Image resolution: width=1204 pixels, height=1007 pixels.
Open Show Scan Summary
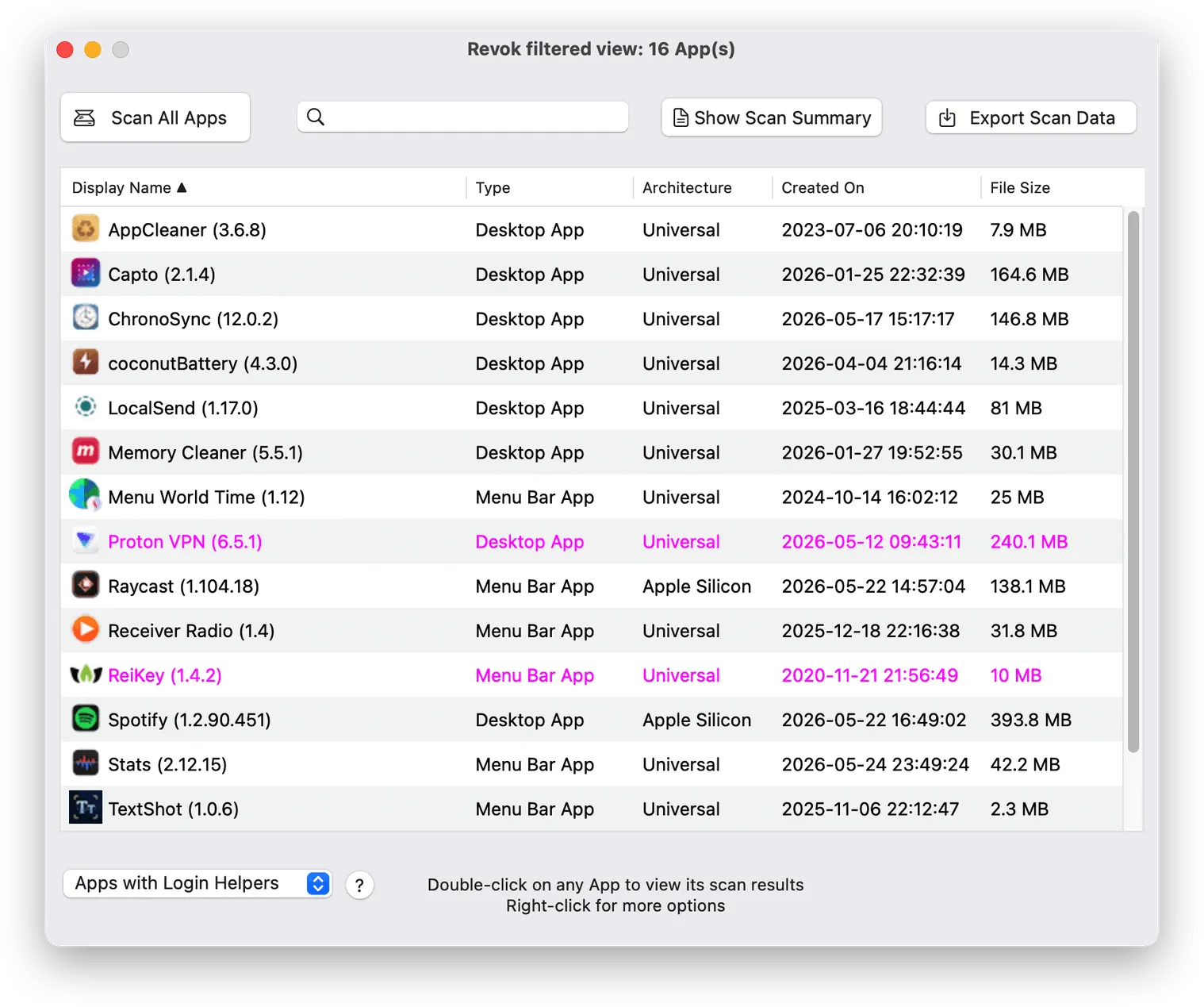point(772,117)
